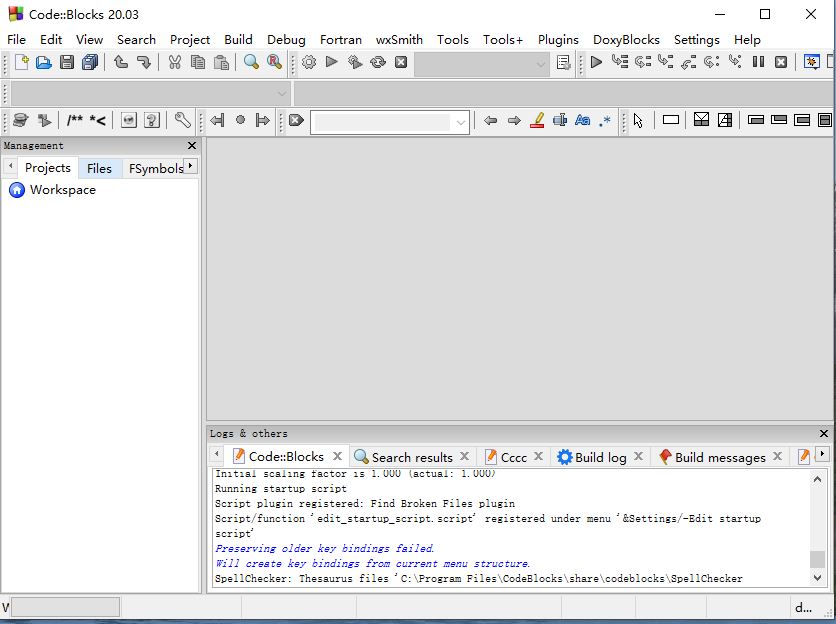The height and width of the screenshot is (624, 836).
Task: Reveal previous log tabs via left arrow
Action: 216,454
